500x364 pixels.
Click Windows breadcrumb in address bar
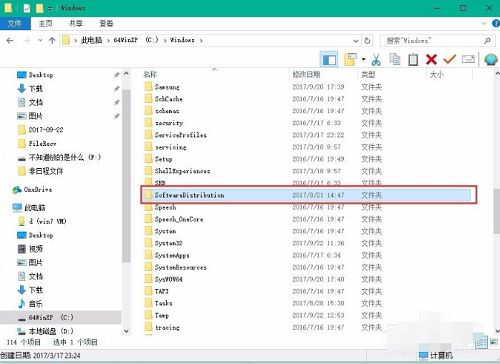pos(182,40)
